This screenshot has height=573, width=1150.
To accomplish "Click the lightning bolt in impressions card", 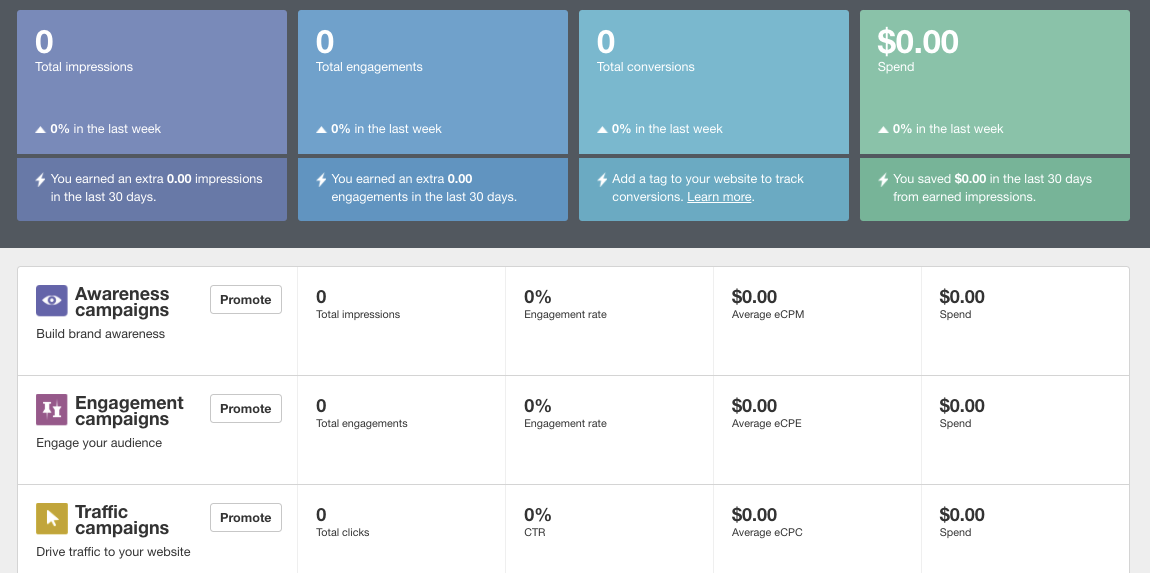I will (x=41, y=180).
